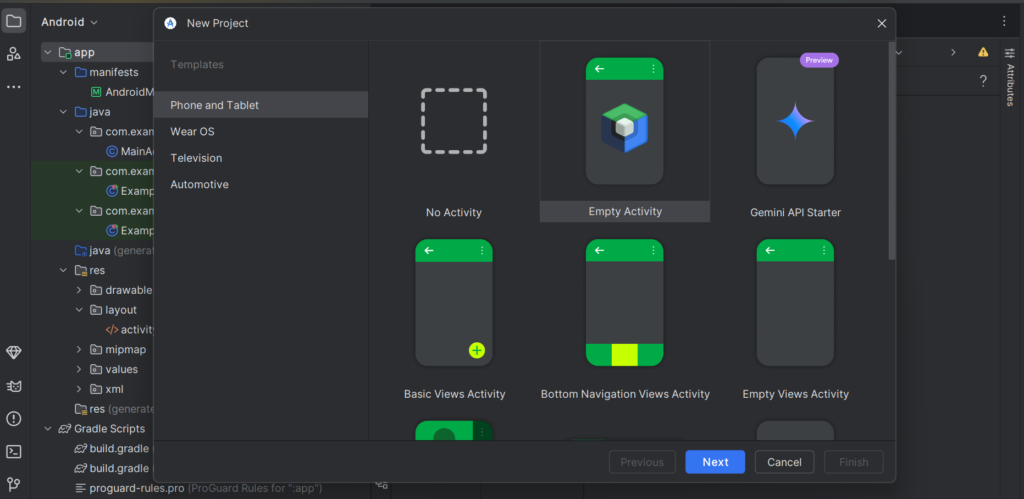
Task: Open the Android project view dropdown
Action: pos(69,22)
